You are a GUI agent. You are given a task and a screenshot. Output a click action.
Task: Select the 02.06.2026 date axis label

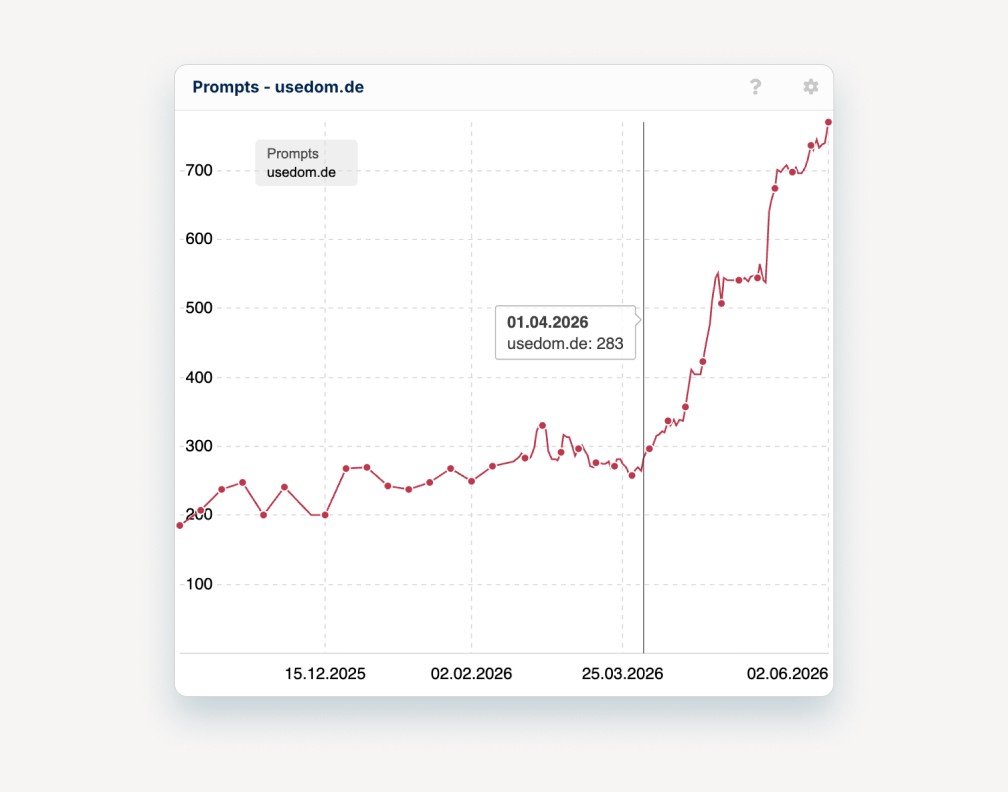point(787,674)
